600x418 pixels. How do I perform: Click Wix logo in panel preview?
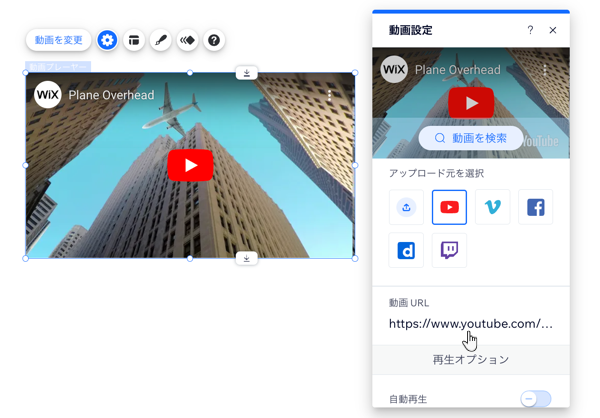(x=394, y=69)
